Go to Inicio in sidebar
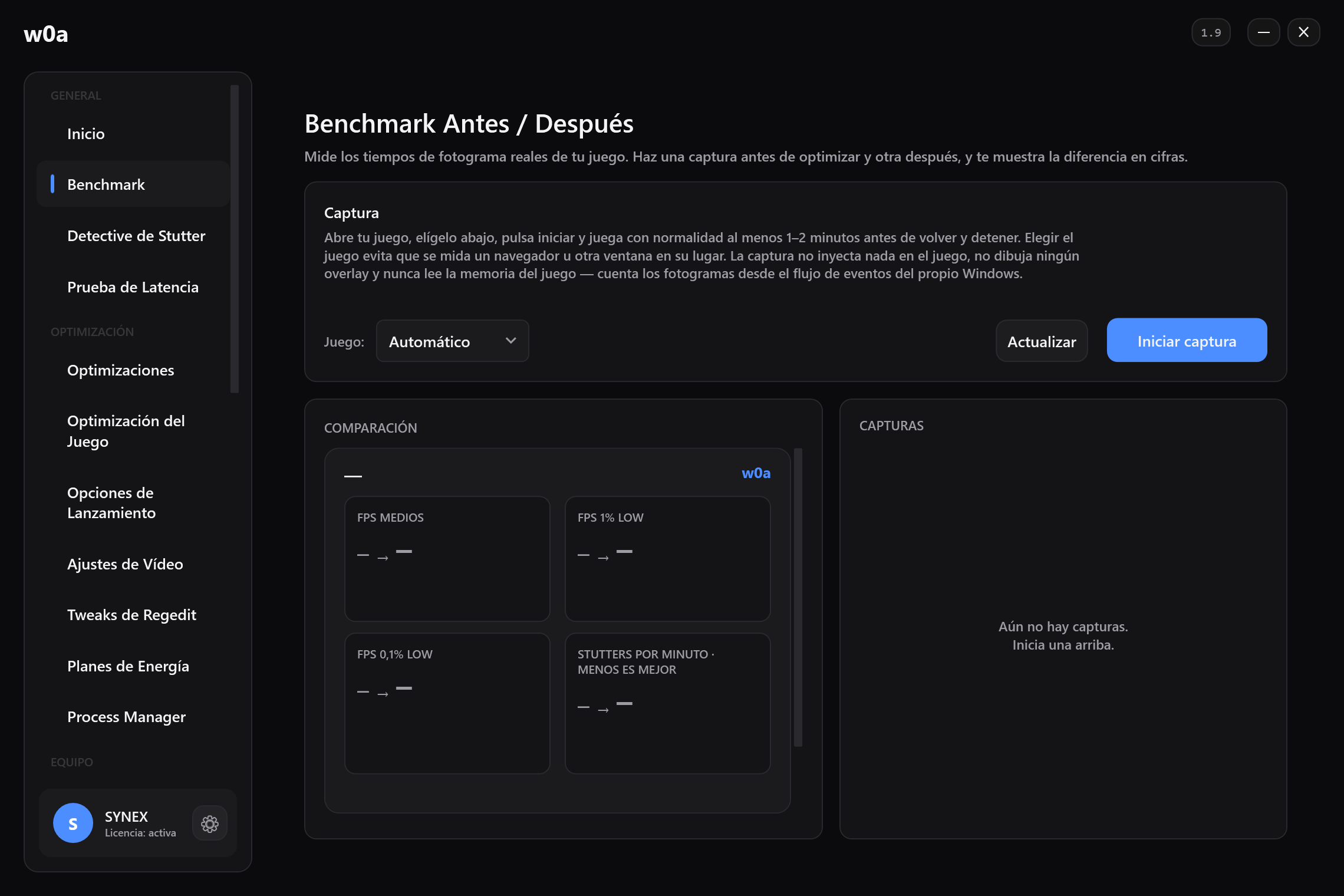The width and height of the screenshot is (1344, 896). [x=133, y=134]
